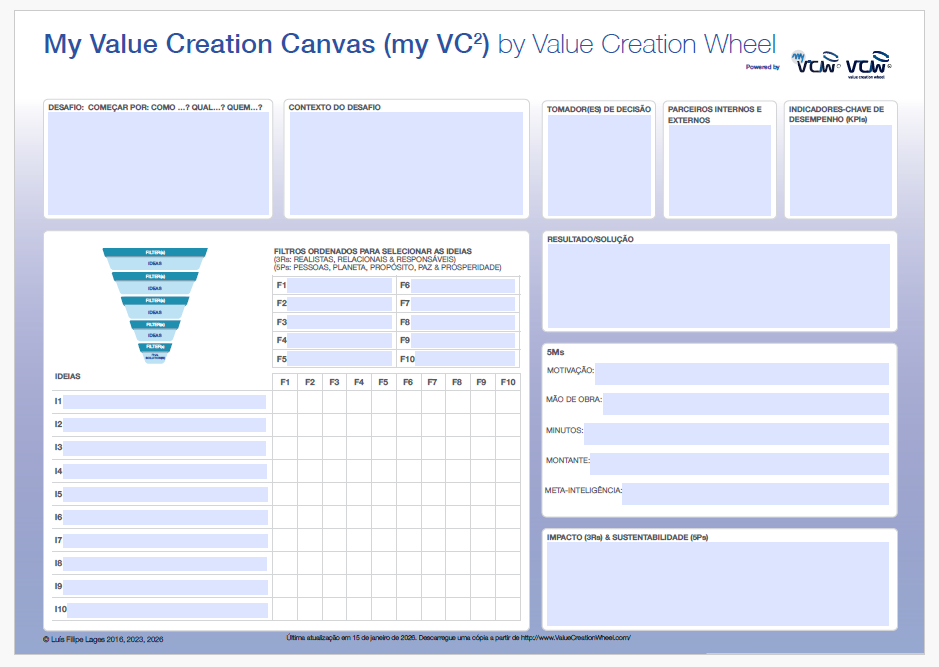The image size is (939, 667).
Task: Click the MONTANTE input field
Action: coord(739,463)
